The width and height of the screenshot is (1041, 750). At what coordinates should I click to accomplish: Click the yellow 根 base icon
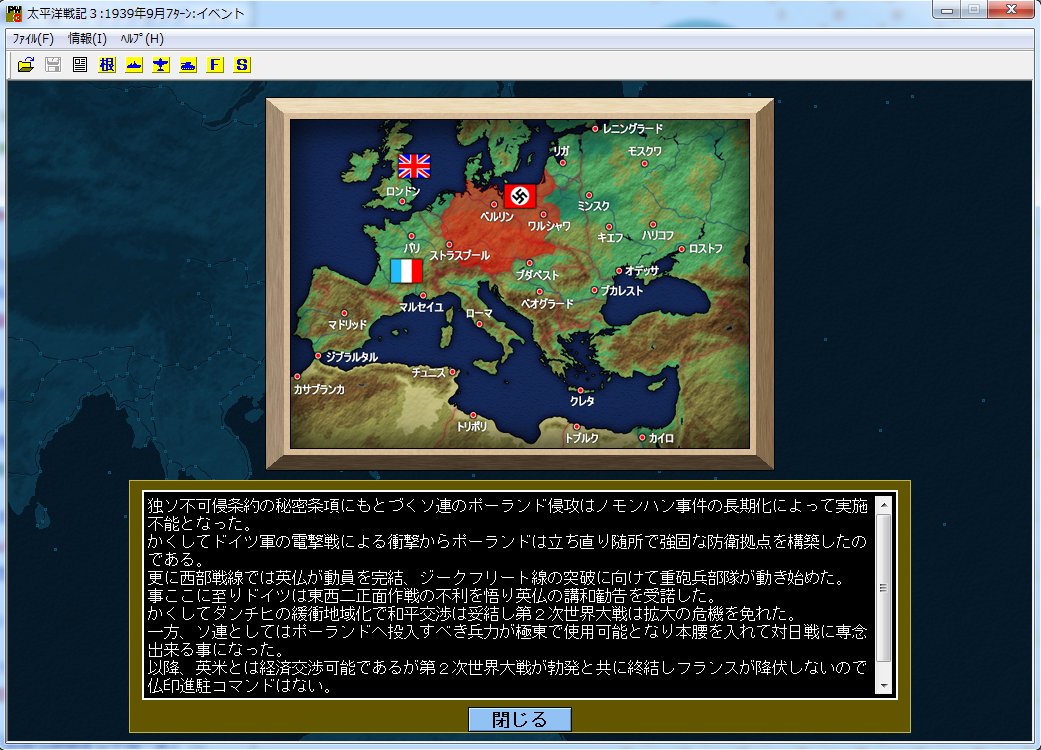(x=107, y=64)
